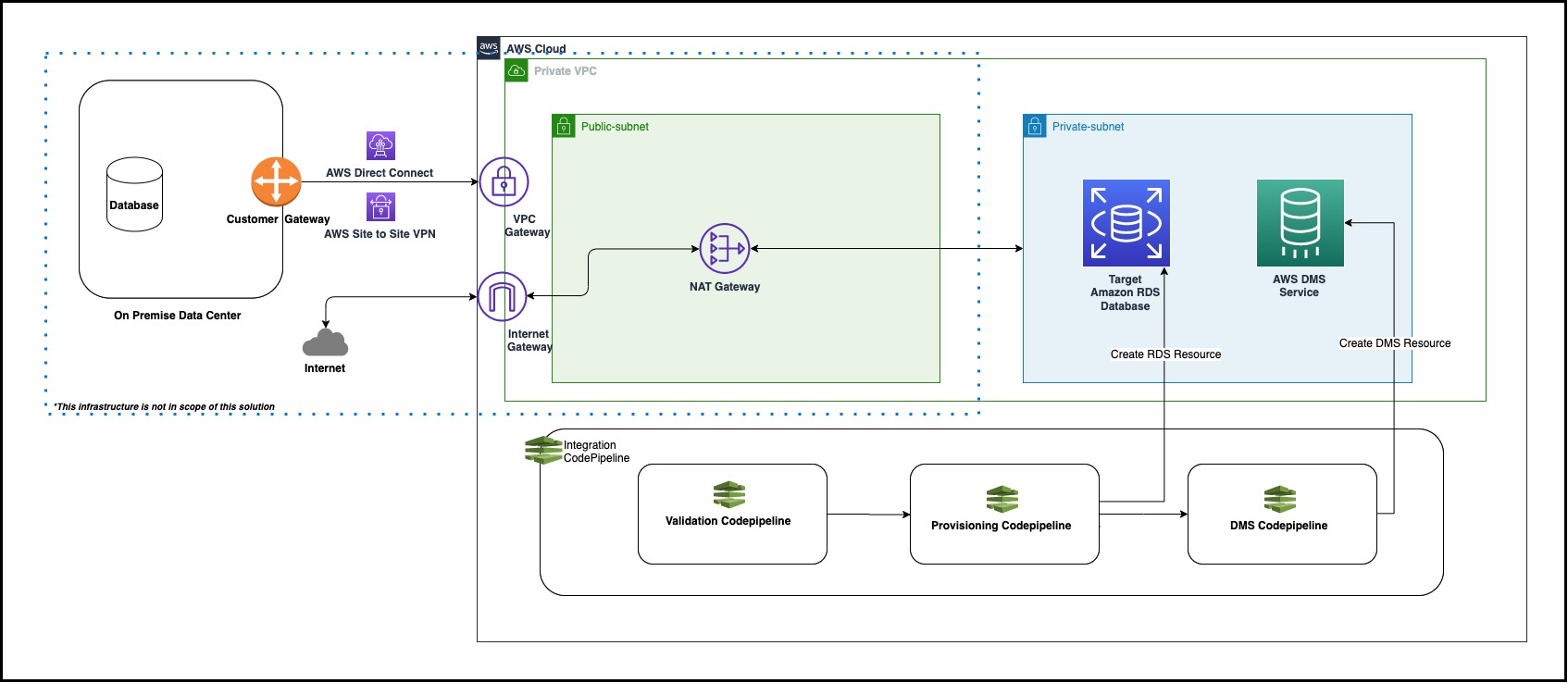Click the 'Customer Gateway' label

point(278,219)
